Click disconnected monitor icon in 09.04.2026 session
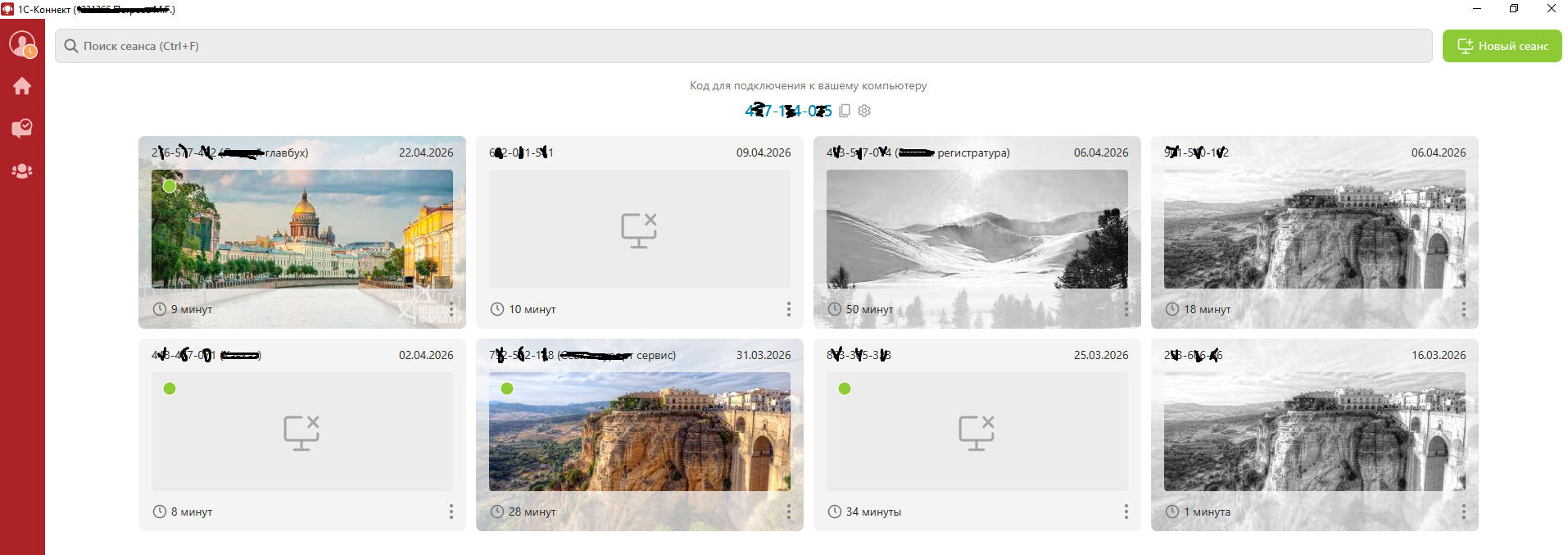The width and height of the screenshot is (1568, 555). tap(639, 230)
